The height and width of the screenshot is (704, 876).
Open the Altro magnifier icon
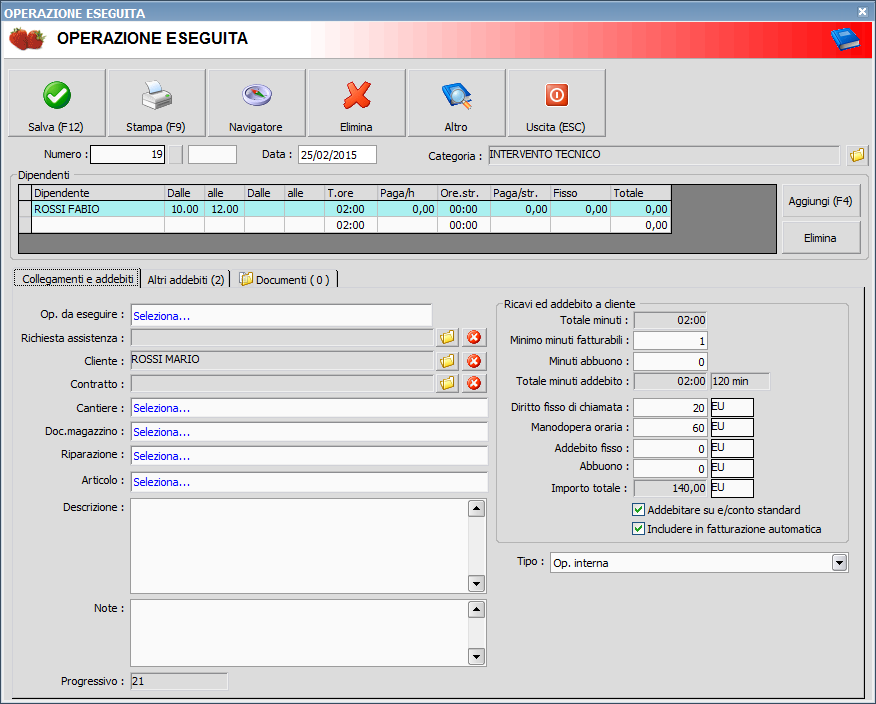pyautogui.click(x=456, y=95)
